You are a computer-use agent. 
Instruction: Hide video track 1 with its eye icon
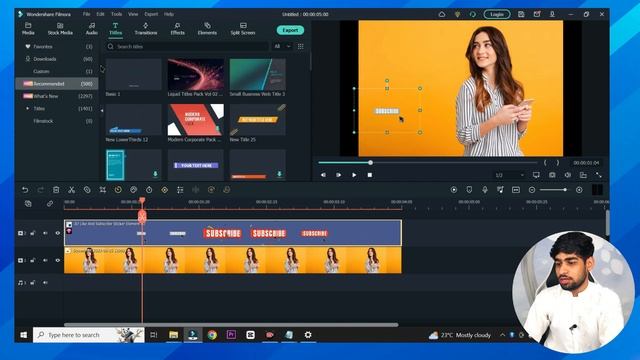58,260
